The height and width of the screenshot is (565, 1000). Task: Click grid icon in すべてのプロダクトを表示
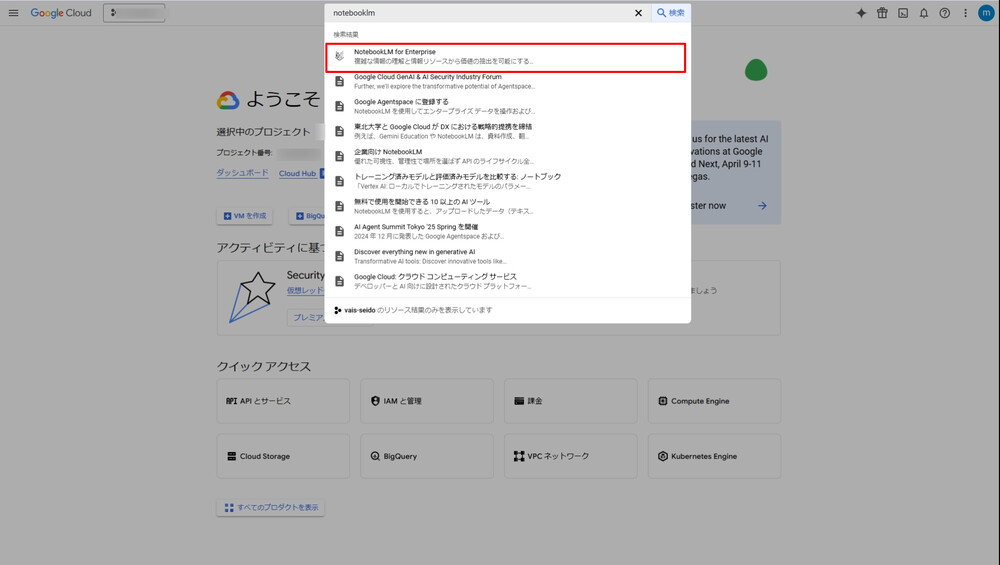point(229,508)
